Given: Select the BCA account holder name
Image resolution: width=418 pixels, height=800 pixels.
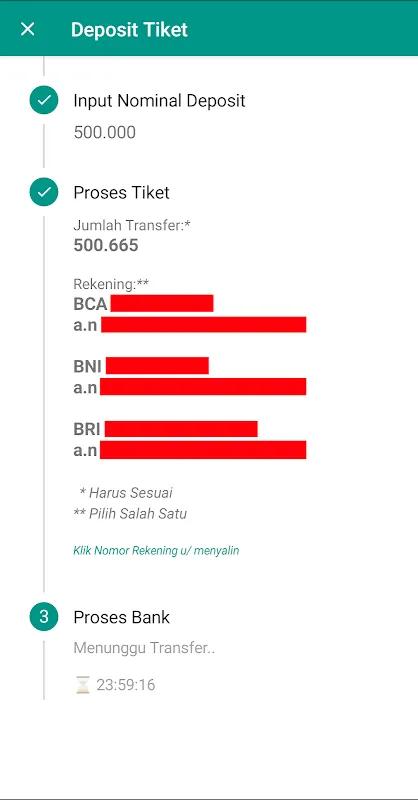Looking at the screenshot, I should tap(204, 324).
